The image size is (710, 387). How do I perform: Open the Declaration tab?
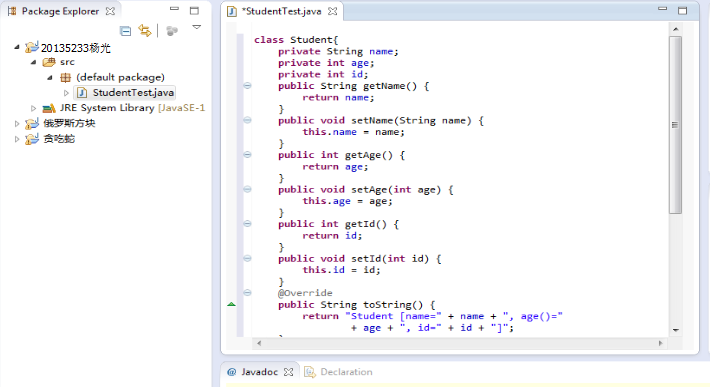346,372
